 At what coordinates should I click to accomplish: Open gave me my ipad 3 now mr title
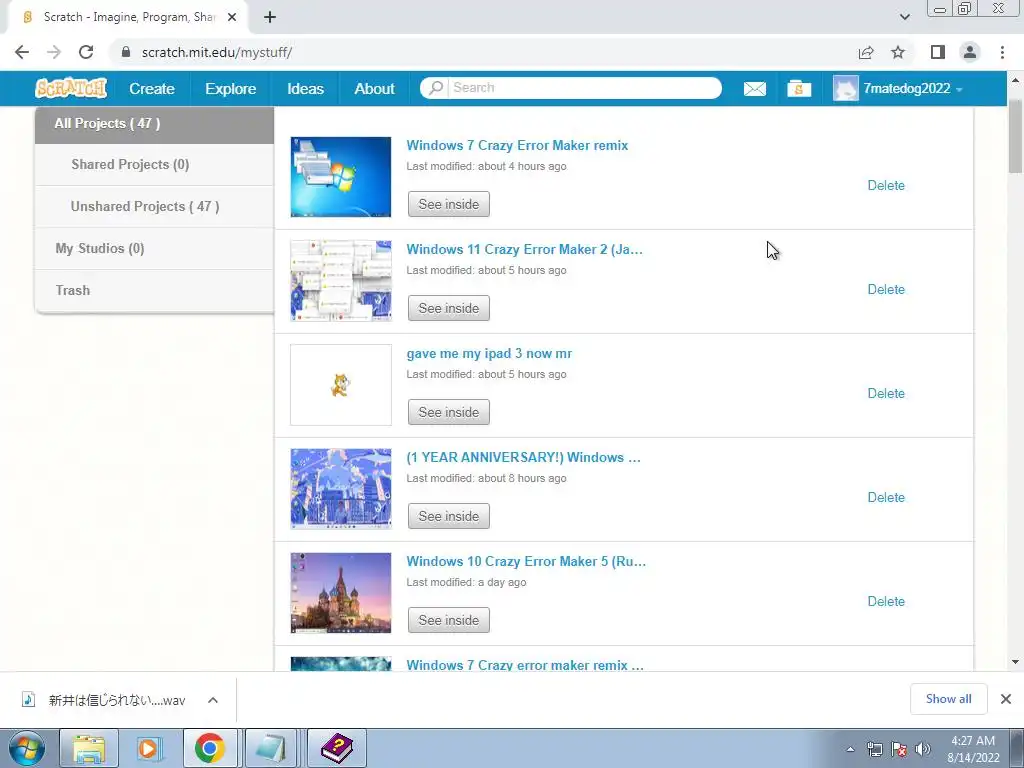click(489, 353)
